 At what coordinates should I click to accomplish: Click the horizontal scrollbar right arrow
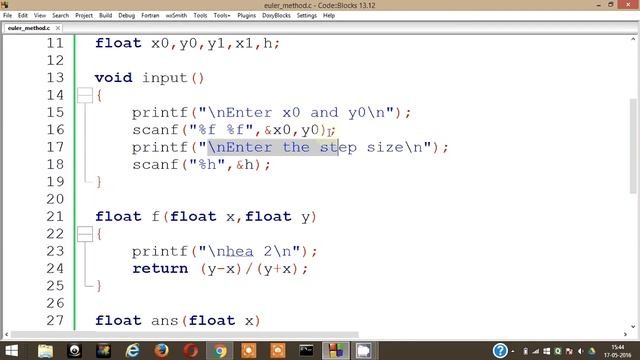click(625, 335)
